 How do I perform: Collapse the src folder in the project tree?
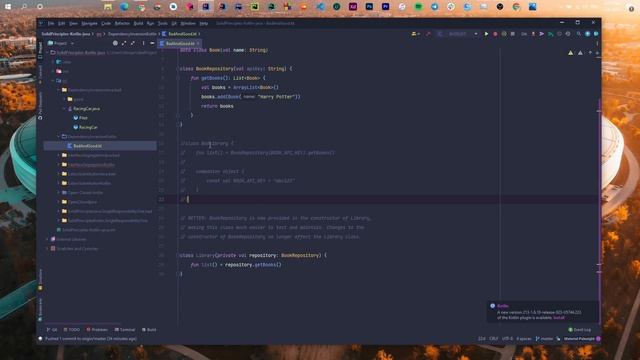(53, 80)
